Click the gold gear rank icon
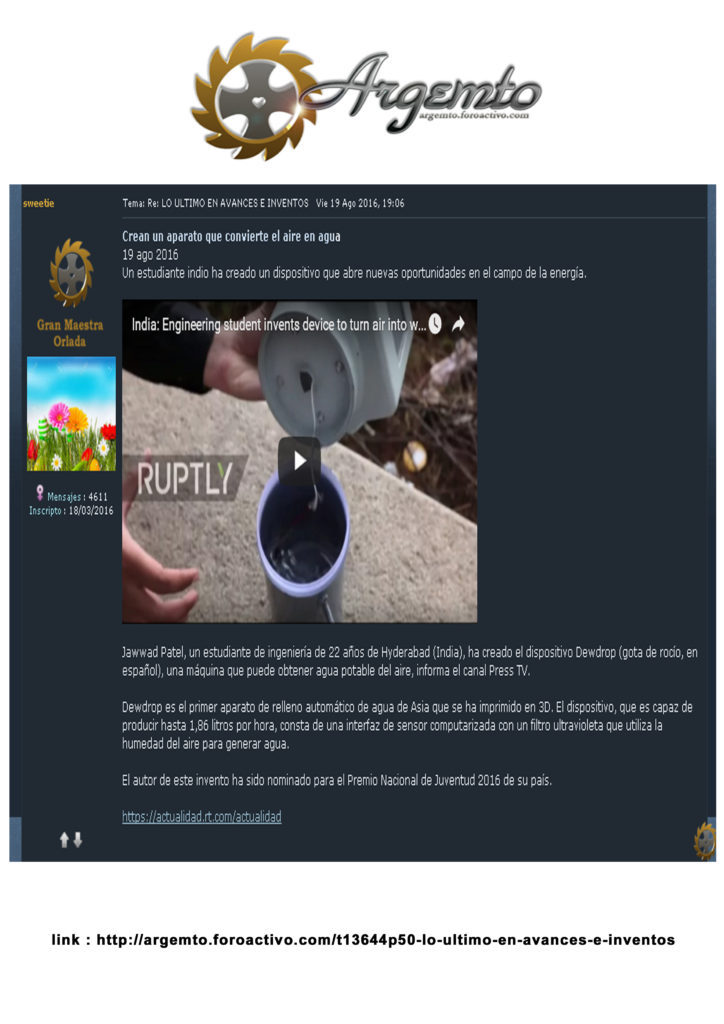724x1024 pixels. pos(71,272)
